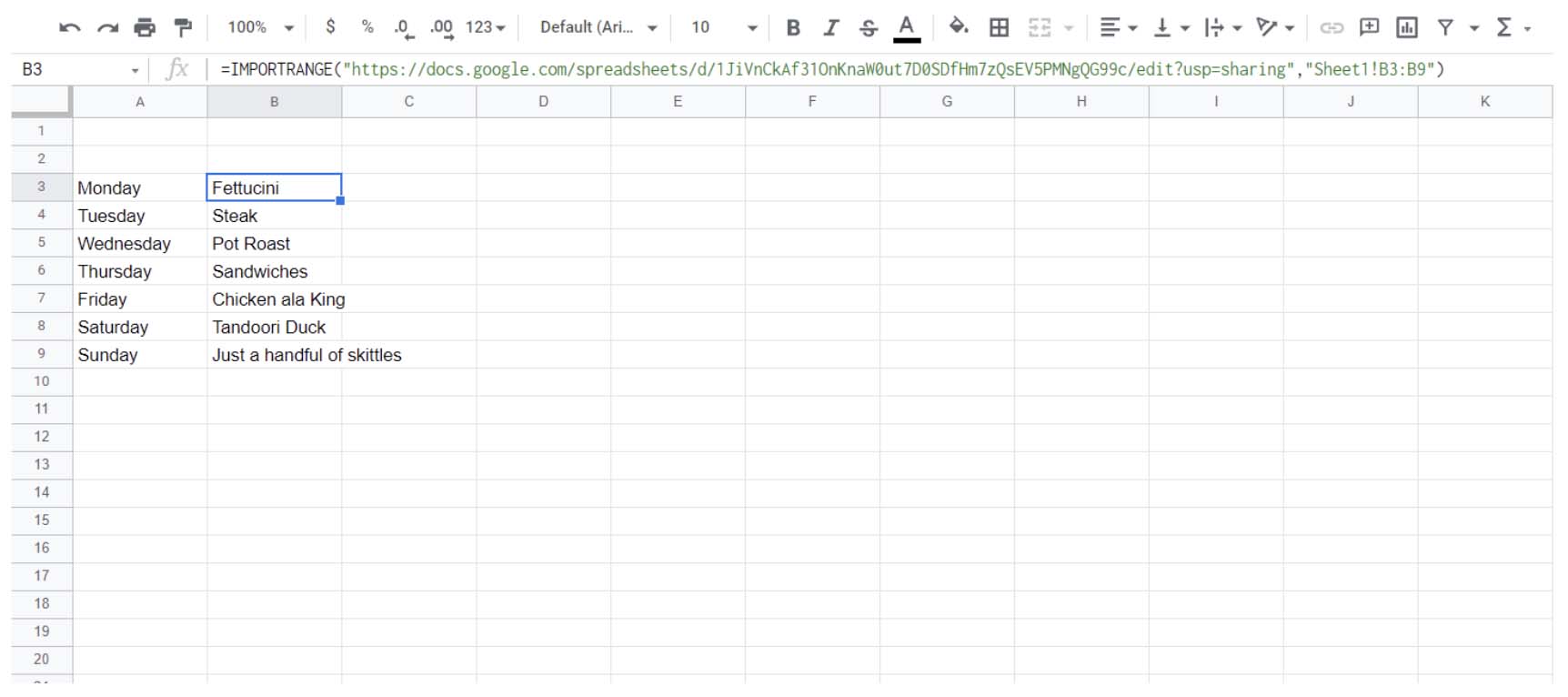The height and width of the screenshot is (697, 1568).
Task: Open the Functions sigma menu
Action: coord(1505,27)
